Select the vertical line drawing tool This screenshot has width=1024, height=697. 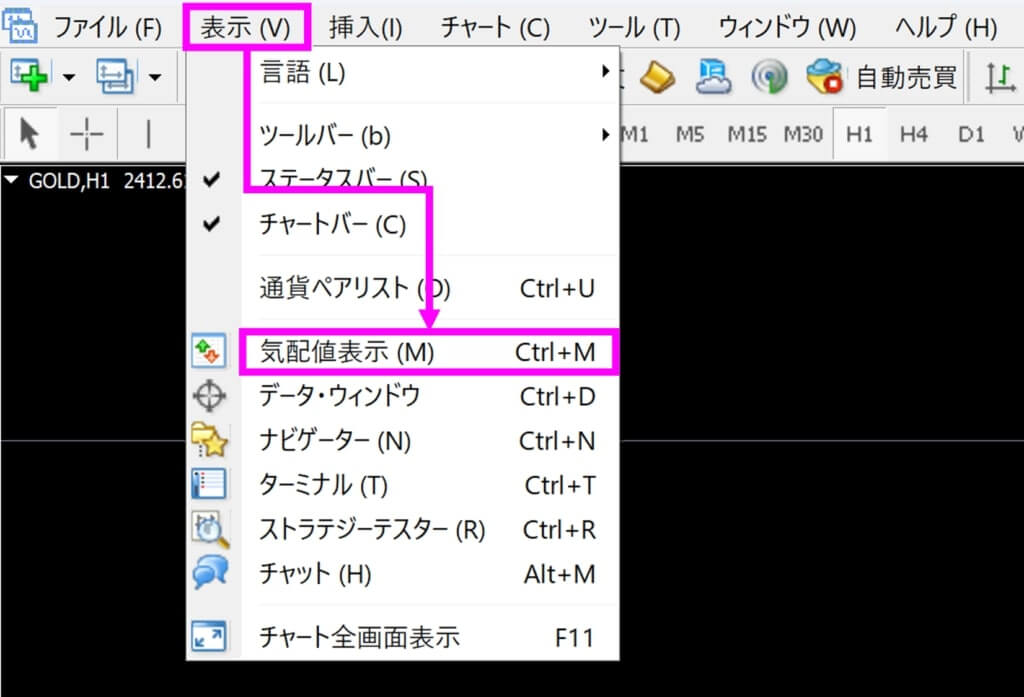click(x=148, y=134)
